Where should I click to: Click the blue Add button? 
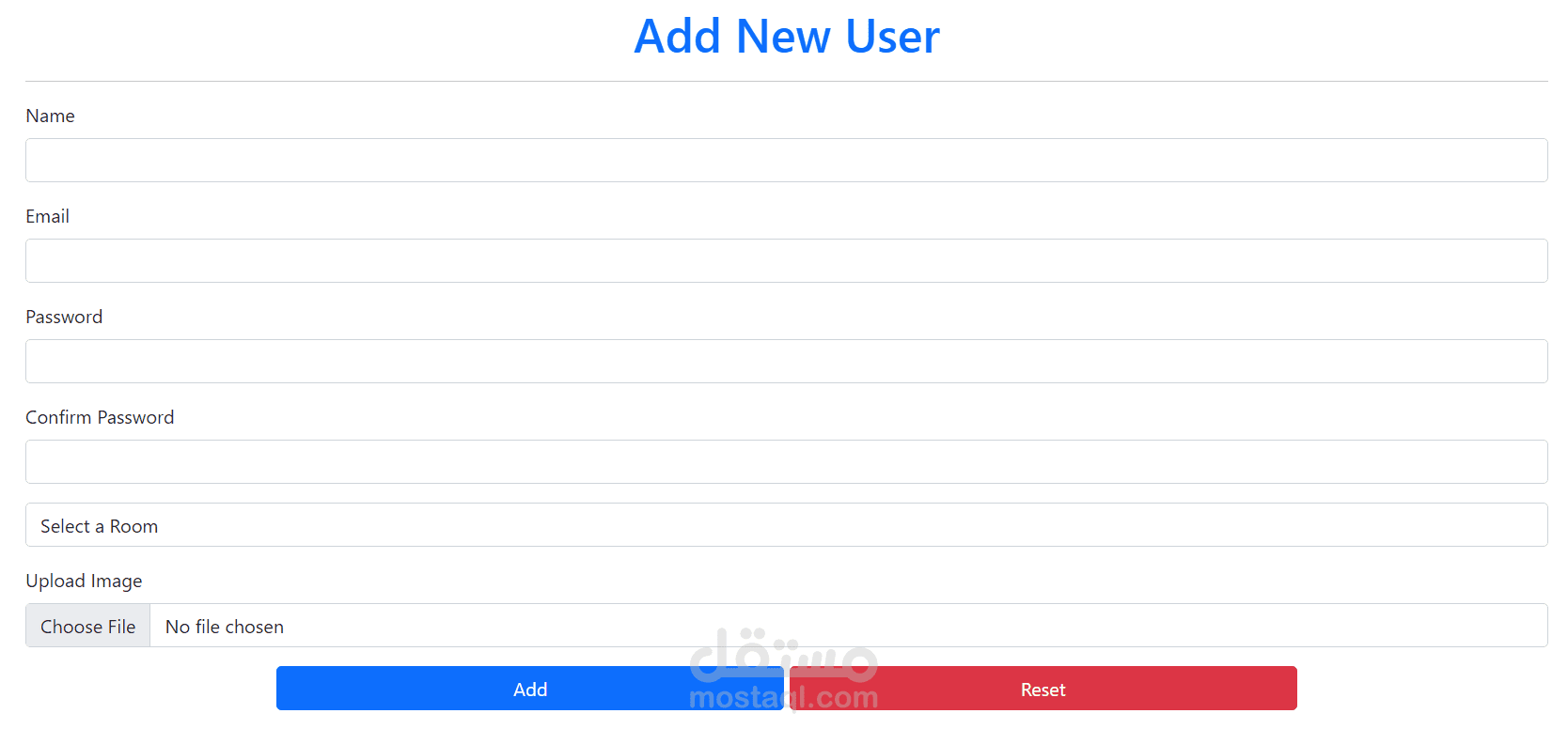coord(529,690)
